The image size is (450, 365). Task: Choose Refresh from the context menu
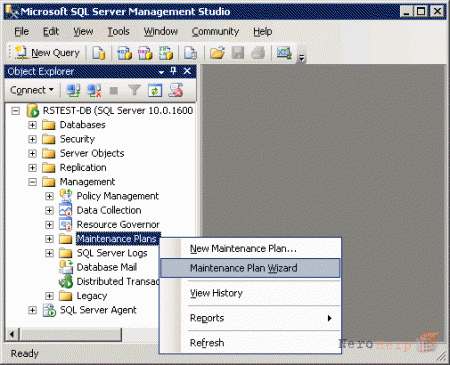250,343
